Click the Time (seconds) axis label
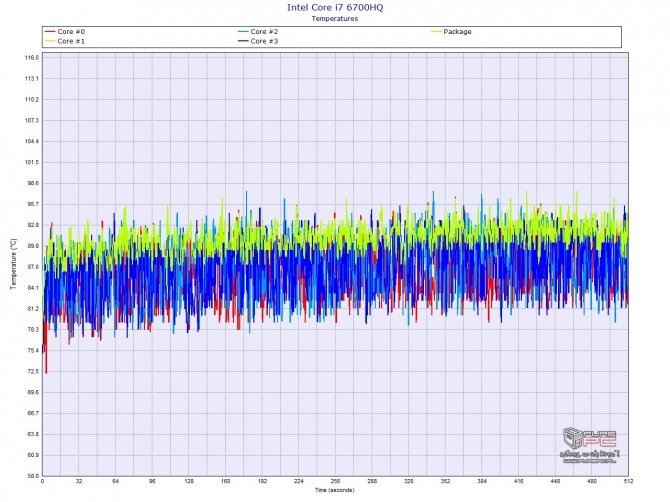670x502 pixels. (335, 490)
